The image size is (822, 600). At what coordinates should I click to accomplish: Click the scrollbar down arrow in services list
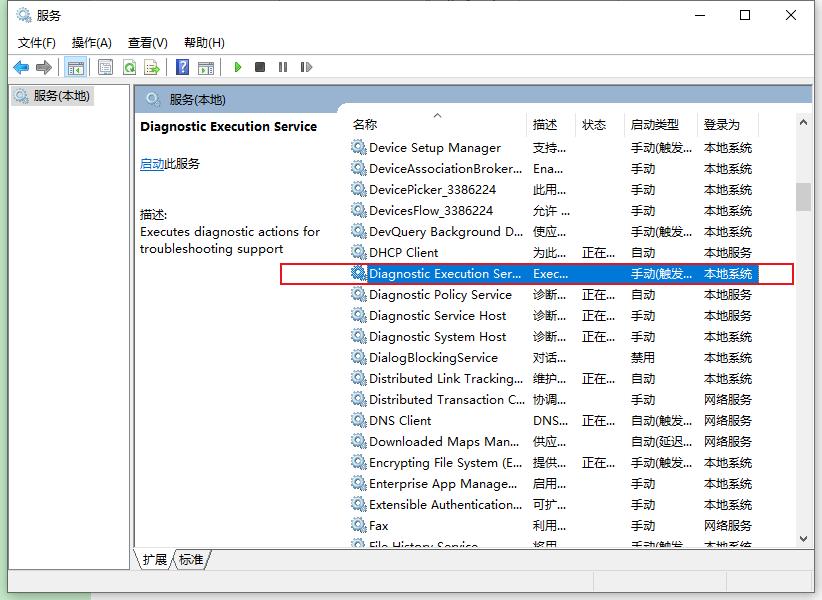tap(803, 539)
